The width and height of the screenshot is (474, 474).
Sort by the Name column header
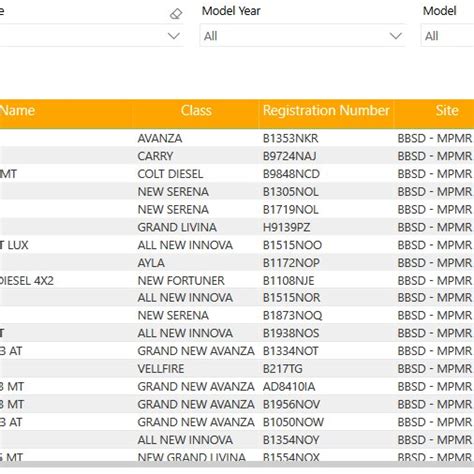click(x=17, y=111)
